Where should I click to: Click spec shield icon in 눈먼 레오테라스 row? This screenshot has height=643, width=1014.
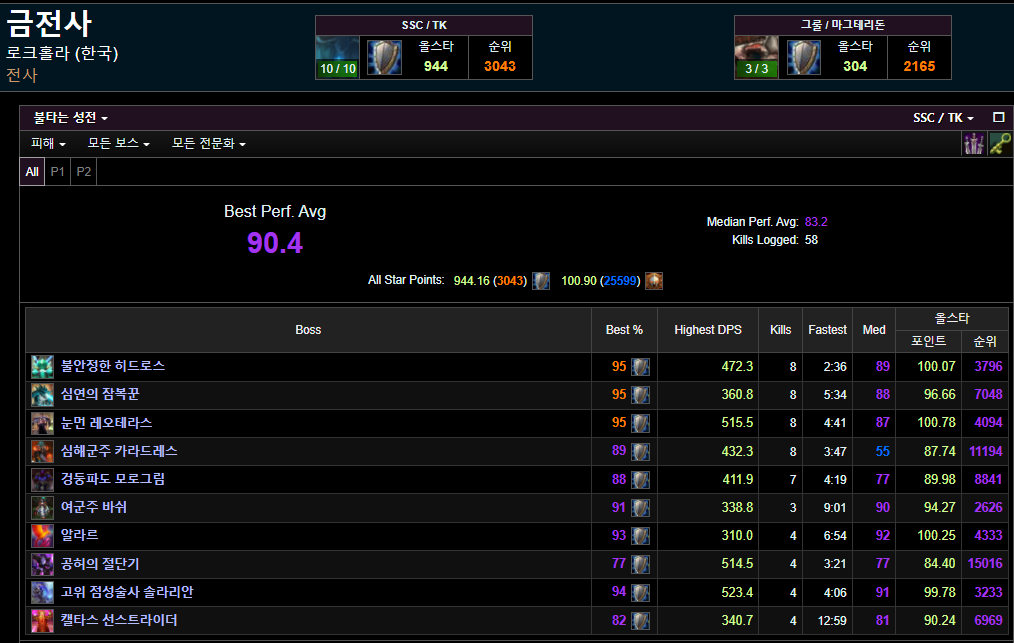640,423
